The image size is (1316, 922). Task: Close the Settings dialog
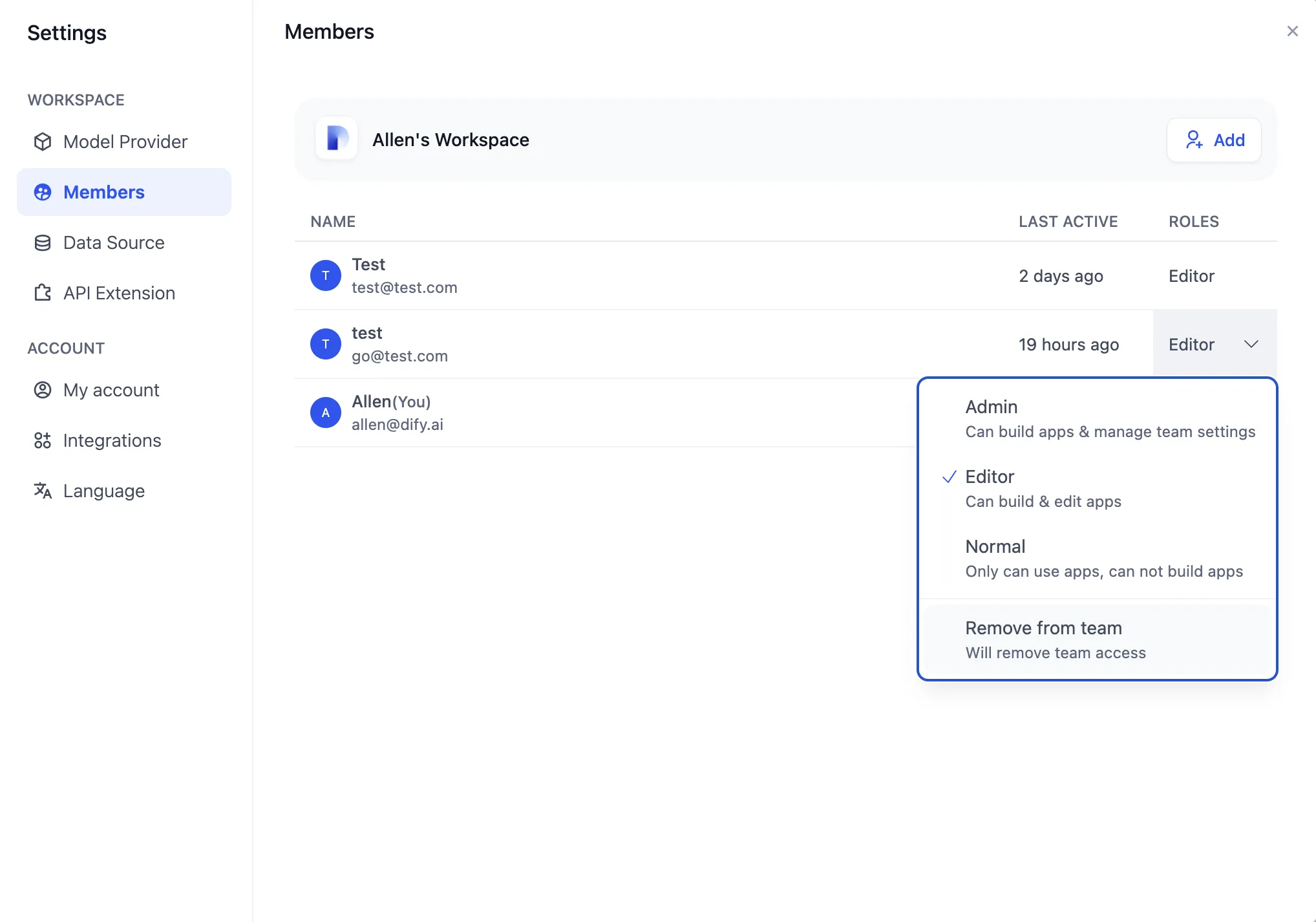[1292, 31]
